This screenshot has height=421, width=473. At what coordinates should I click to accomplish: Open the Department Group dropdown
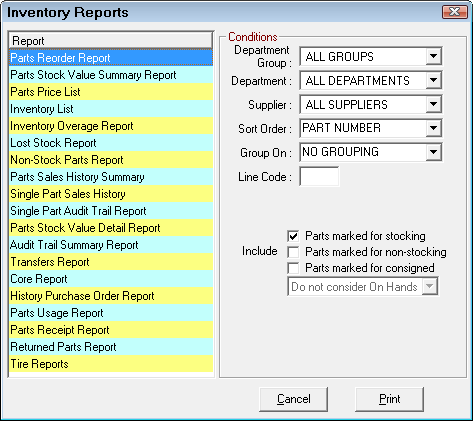point(433,56)
